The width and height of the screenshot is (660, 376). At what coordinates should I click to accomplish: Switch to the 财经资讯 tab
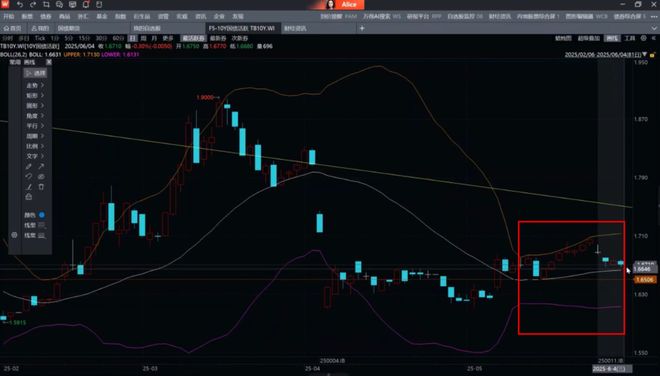click(295, 28)
